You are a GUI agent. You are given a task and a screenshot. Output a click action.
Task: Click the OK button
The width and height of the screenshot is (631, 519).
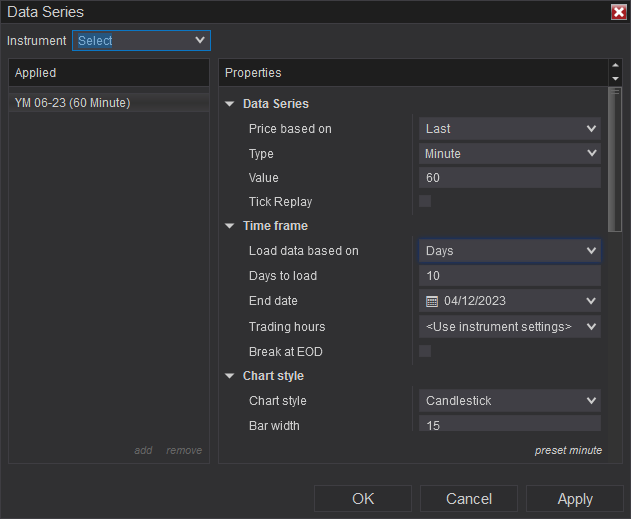point(363,499)
